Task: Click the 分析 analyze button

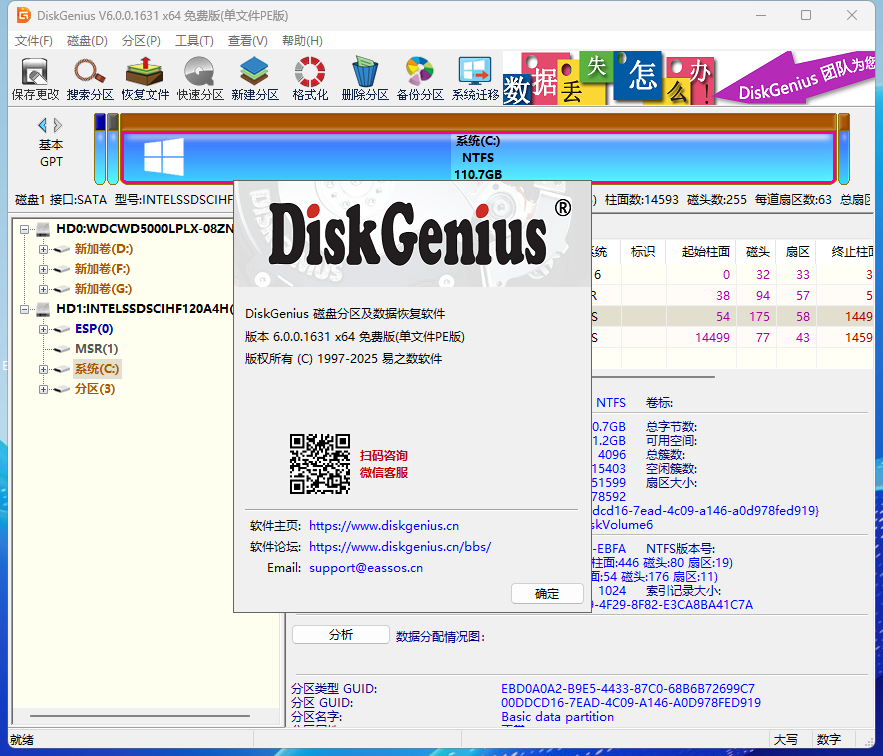Action: coord(341,635)
